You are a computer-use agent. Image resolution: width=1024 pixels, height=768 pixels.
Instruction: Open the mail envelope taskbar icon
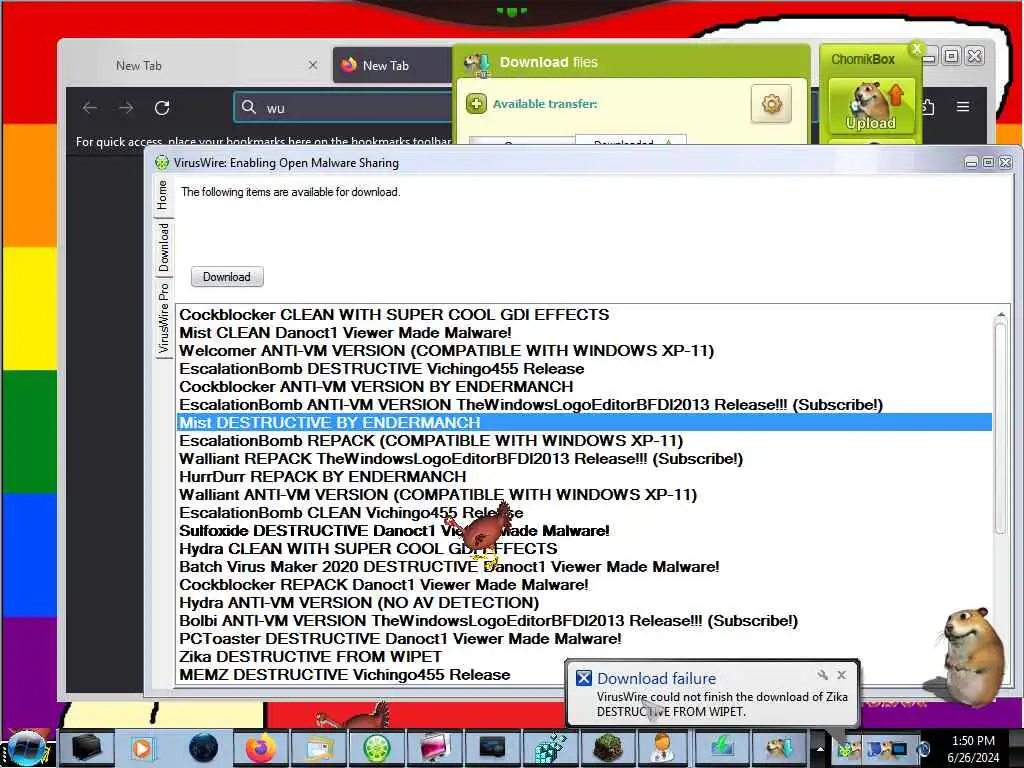coord(319,748)
